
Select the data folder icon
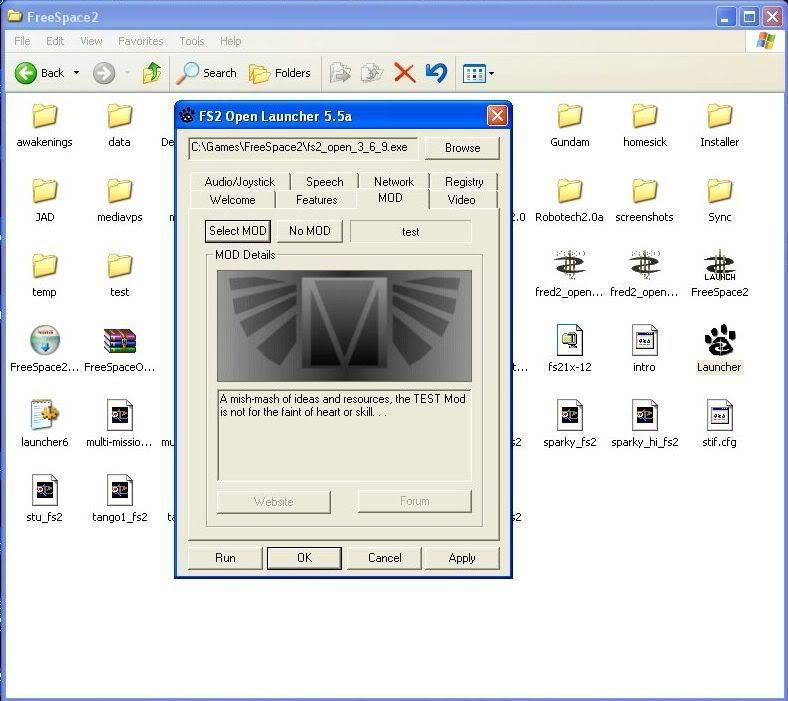tap(119, 117)
